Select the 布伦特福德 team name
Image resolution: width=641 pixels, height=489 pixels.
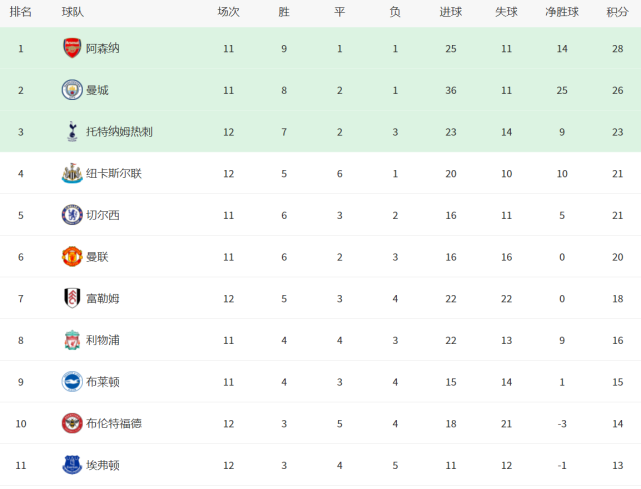(114, 424)
